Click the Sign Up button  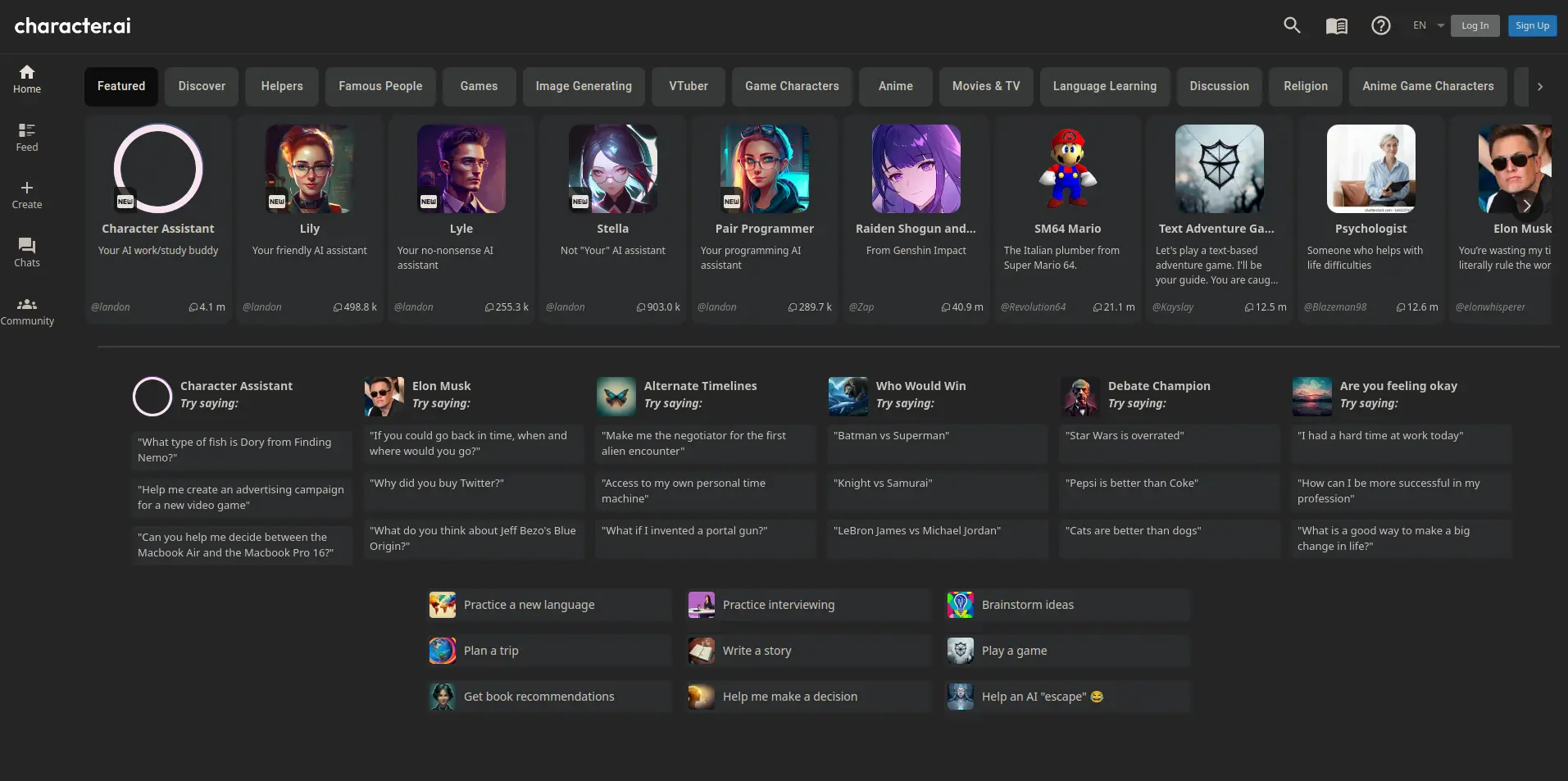pyautogui.click(x=1531, y=25)
